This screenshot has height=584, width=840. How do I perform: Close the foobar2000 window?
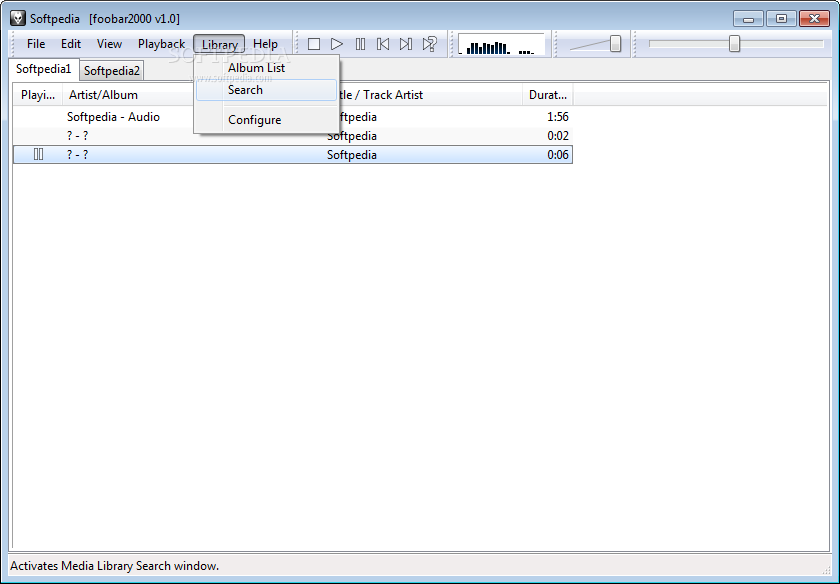tap(814, 19)
